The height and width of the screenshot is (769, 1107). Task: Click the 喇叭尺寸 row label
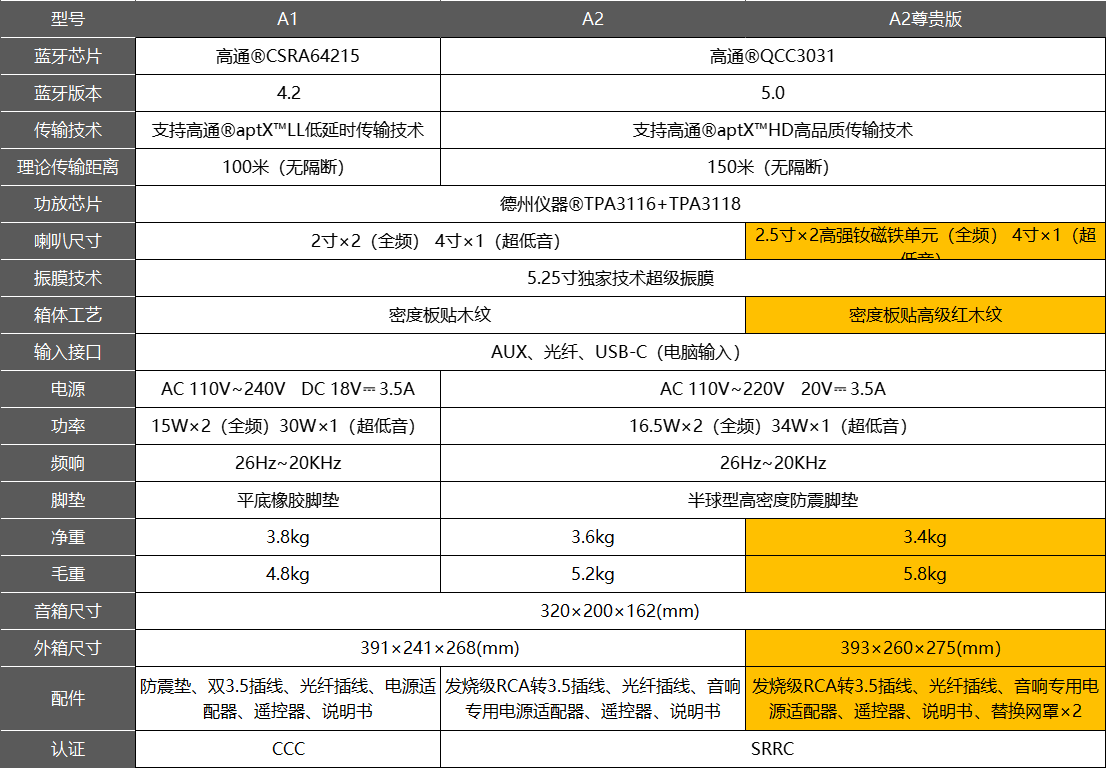[x=68, y=242]
